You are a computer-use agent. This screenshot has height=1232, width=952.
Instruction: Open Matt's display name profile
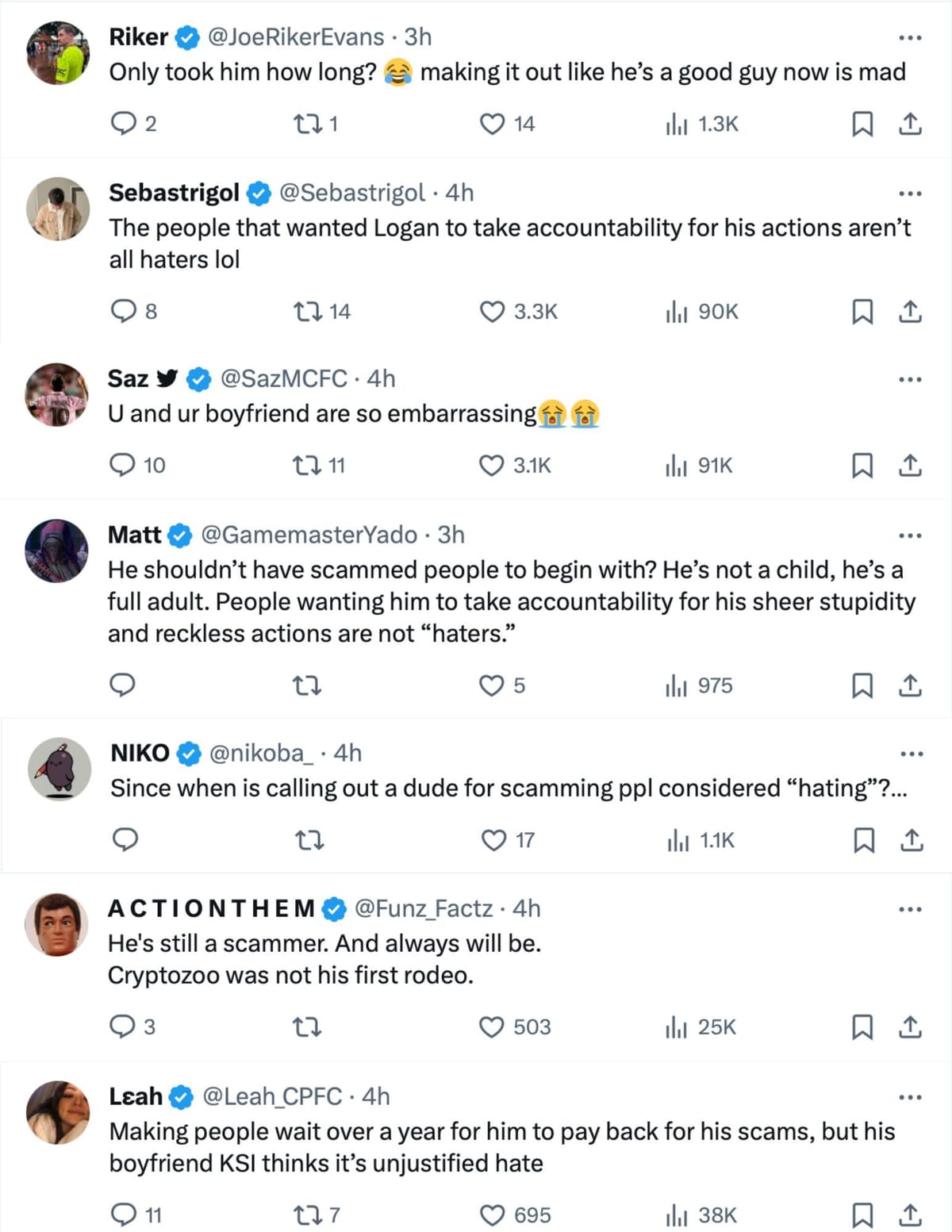click(x=135, y=535)
